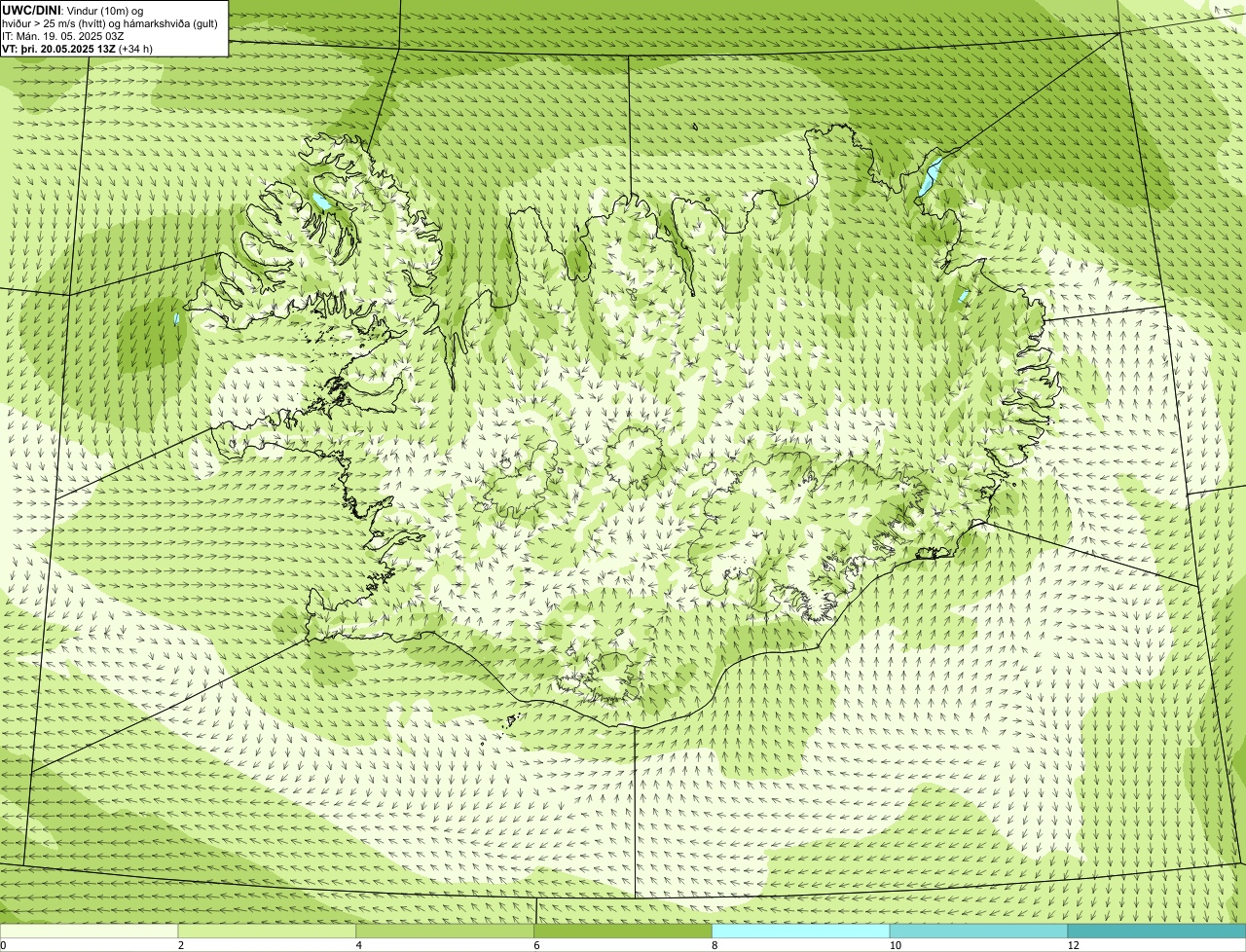Click the legend scale label "12"
Image resolution: width=1246 pixels, height=952 pixels.
(x=1073, y=945)
